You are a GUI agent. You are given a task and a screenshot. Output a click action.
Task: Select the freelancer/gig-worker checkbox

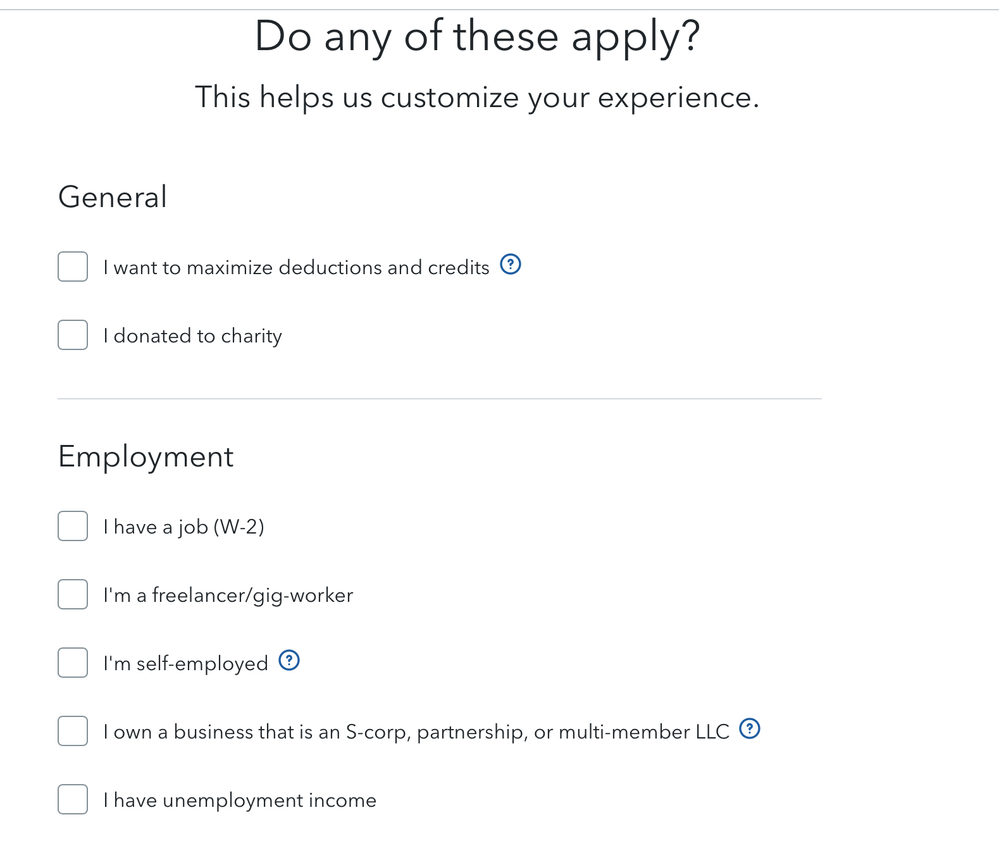pos(73,594)
